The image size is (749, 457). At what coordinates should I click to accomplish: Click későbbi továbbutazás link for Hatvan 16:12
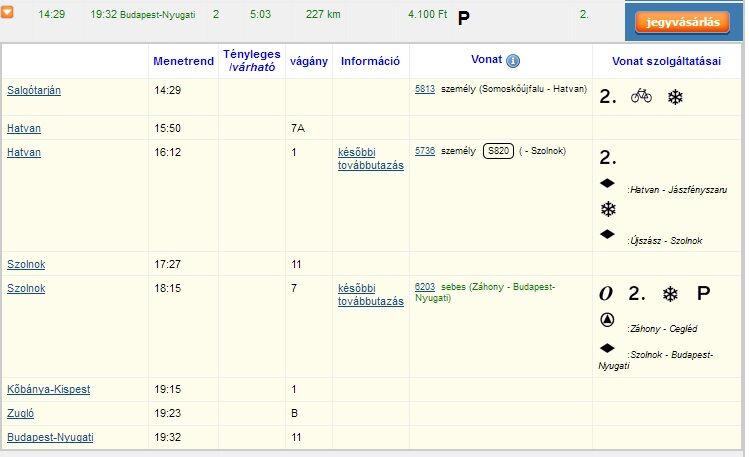(x=371, y=158)
